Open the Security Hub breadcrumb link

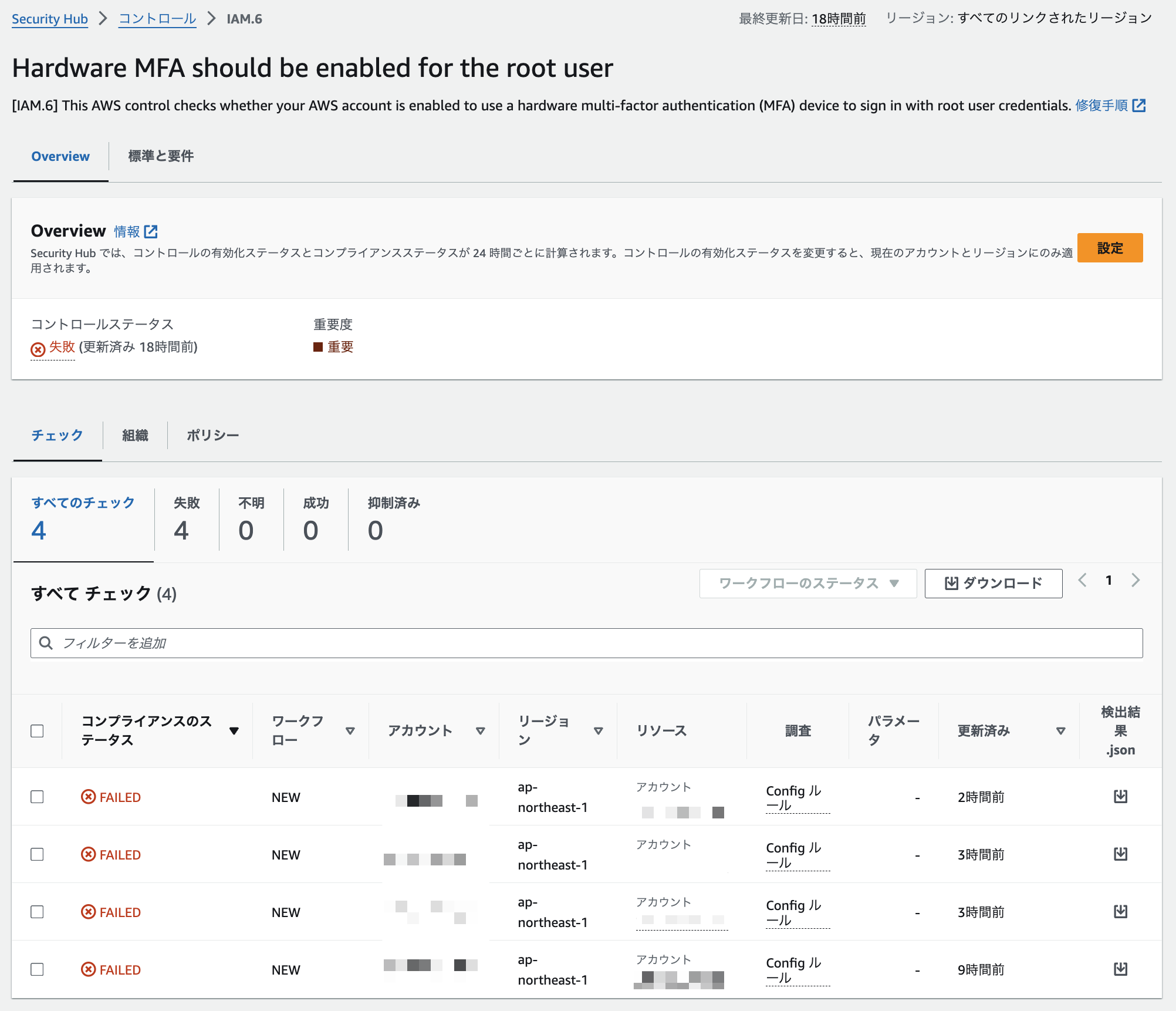[x=50, y=19]
